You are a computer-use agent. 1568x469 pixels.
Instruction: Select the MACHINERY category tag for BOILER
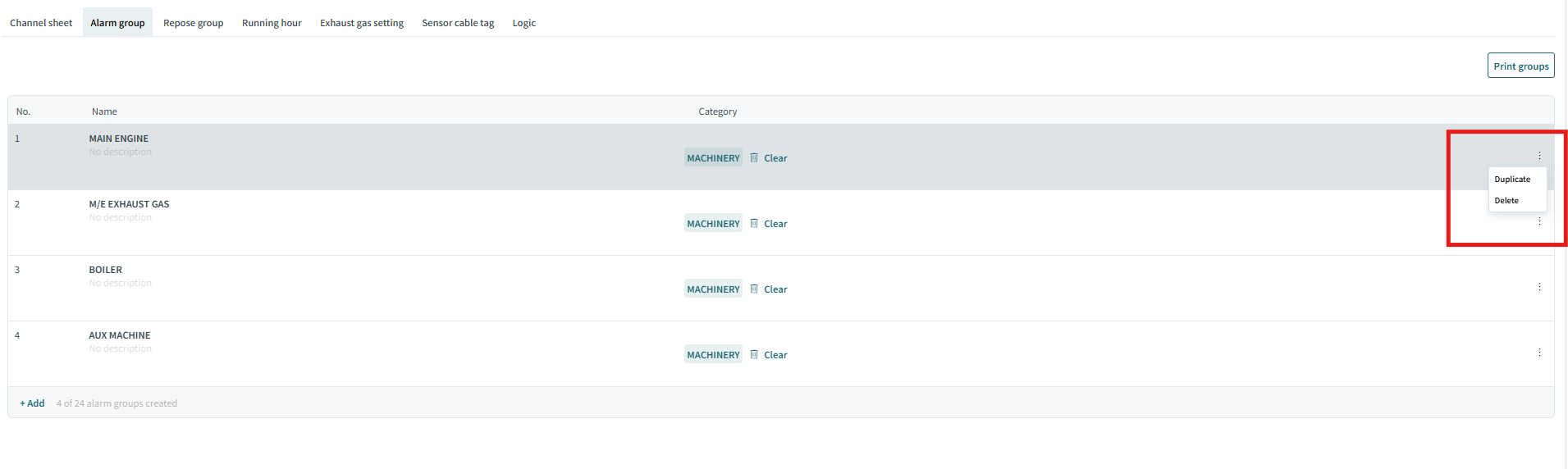713,289
